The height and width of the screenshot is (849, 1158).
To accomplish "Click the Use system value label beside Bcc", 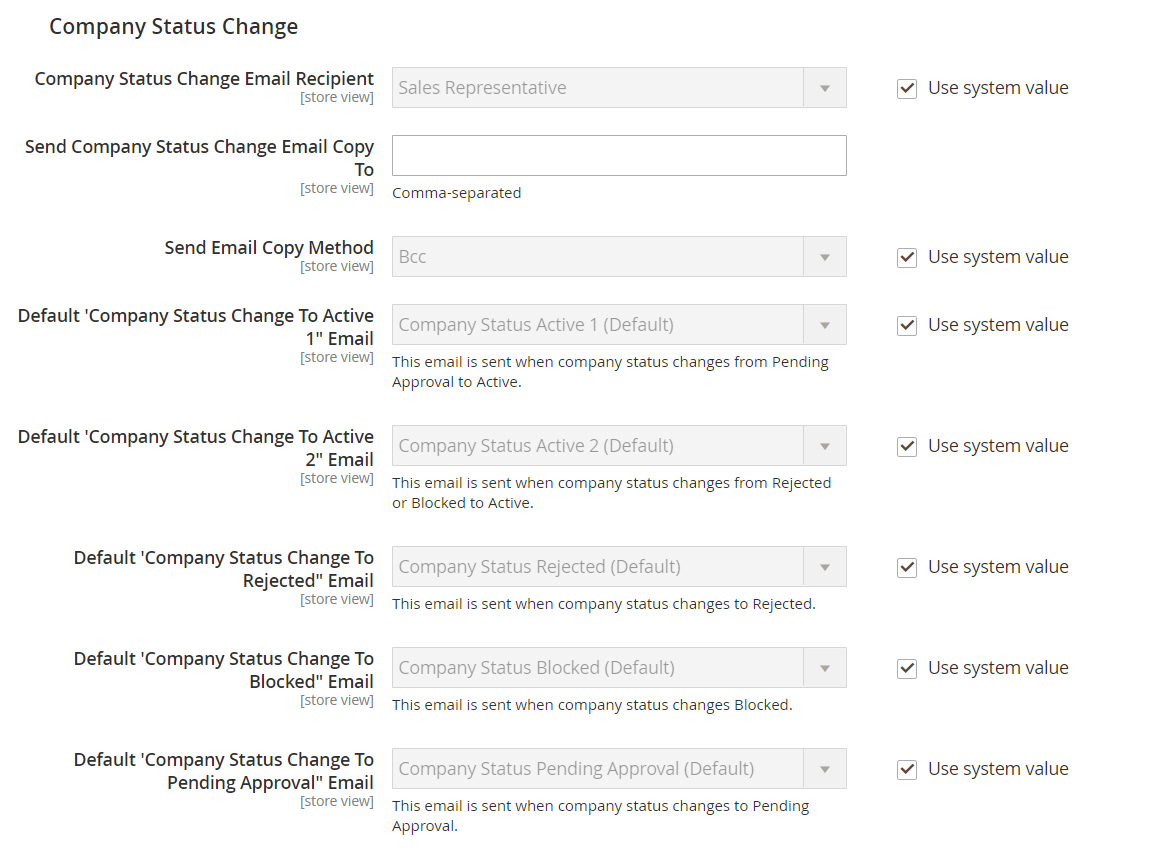I will pos(998,257).
